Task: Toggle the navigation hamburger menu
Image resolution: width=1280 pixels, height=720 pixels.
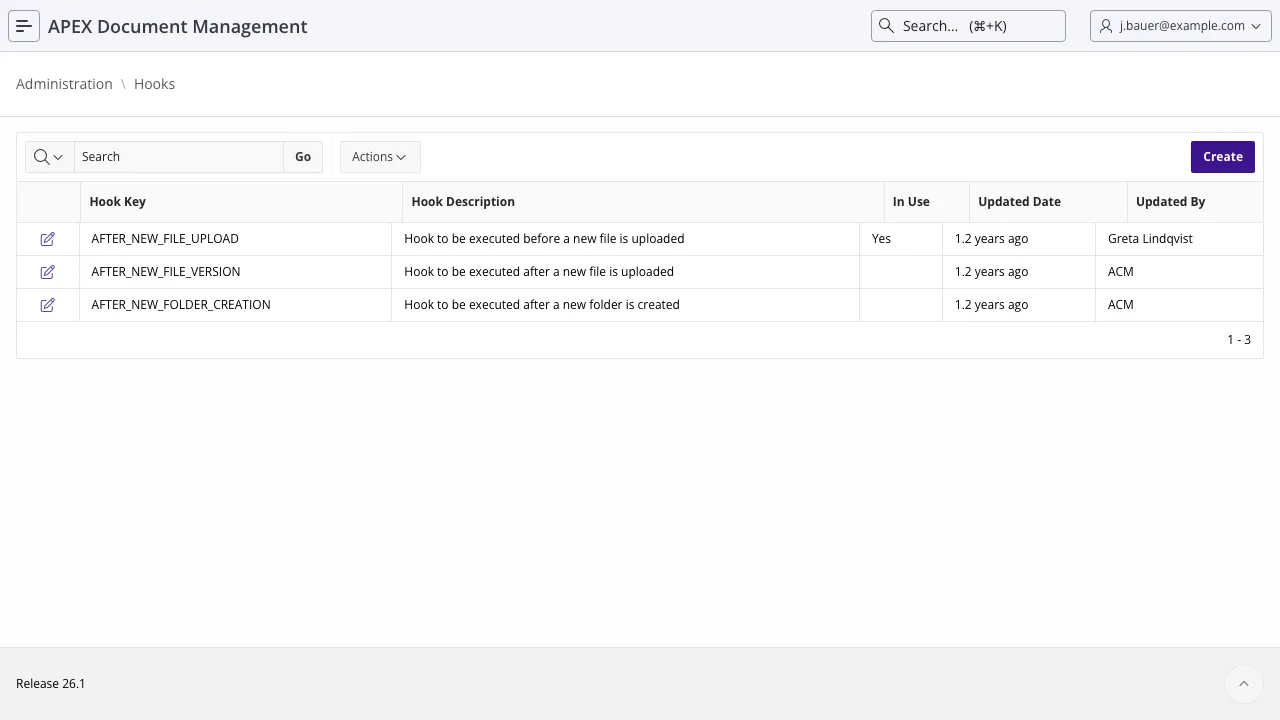Action: point(24,26)
